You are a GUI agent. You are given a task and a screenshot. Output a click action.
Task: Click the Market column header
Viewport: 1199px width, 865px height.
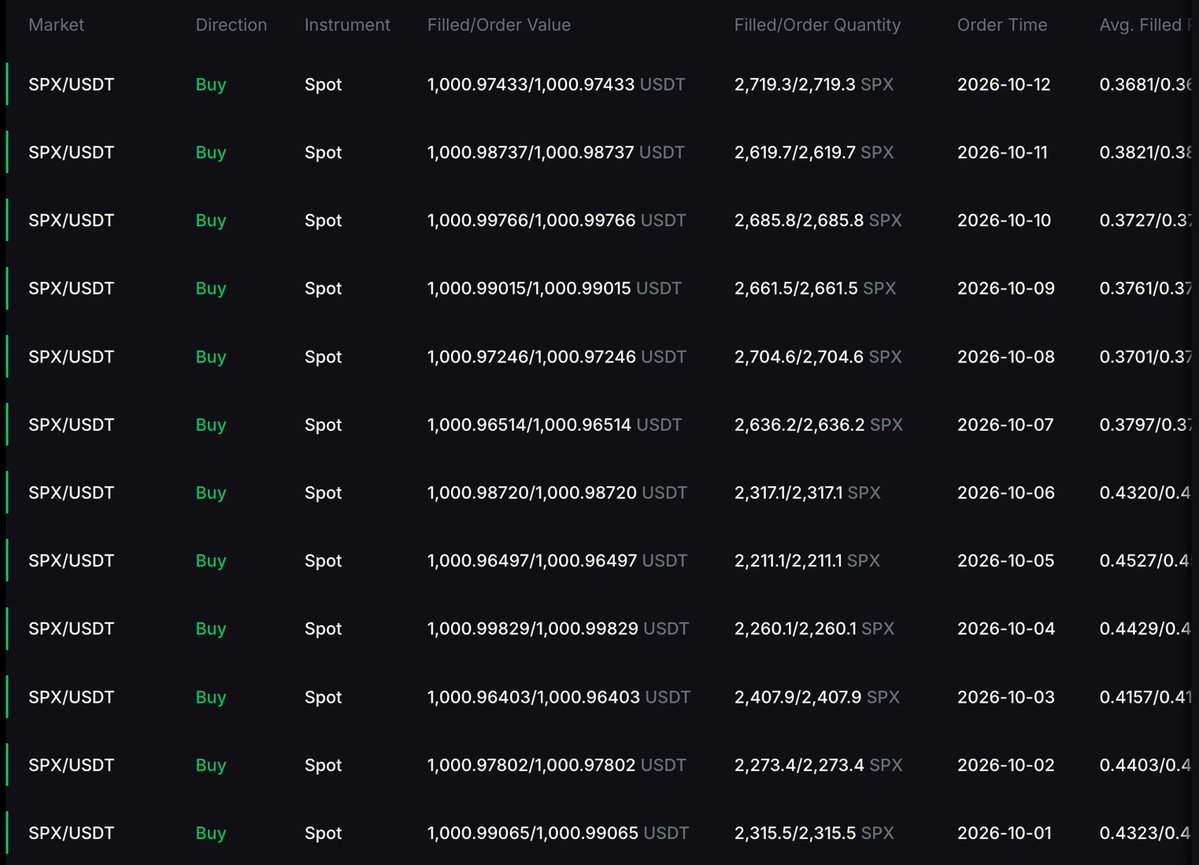[x=56, y=24]
